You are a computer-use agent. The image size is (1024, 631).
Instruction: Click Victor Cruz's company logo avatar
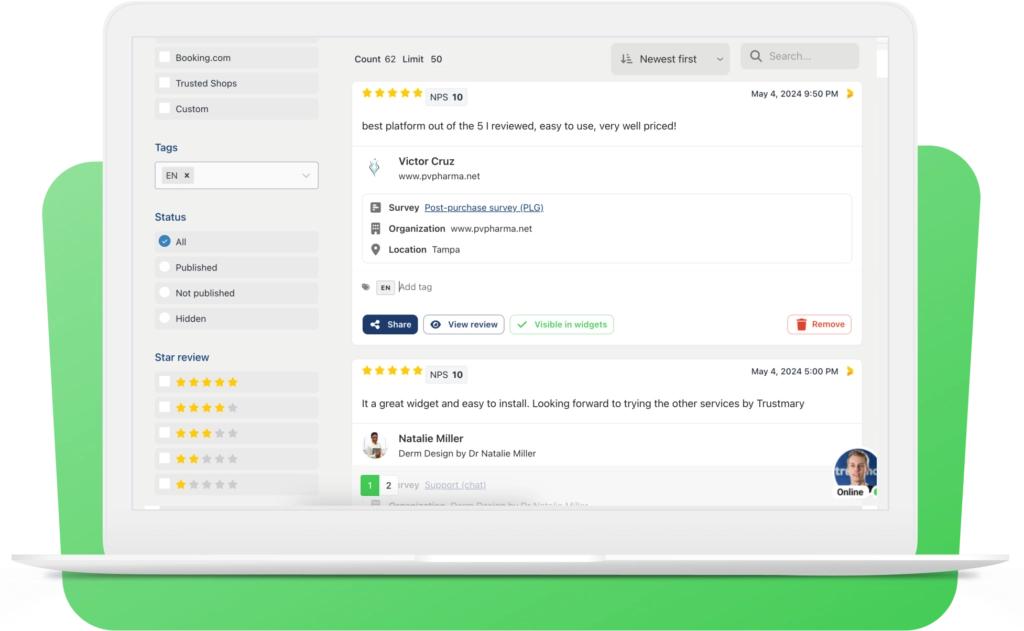(x=374, y=167)
